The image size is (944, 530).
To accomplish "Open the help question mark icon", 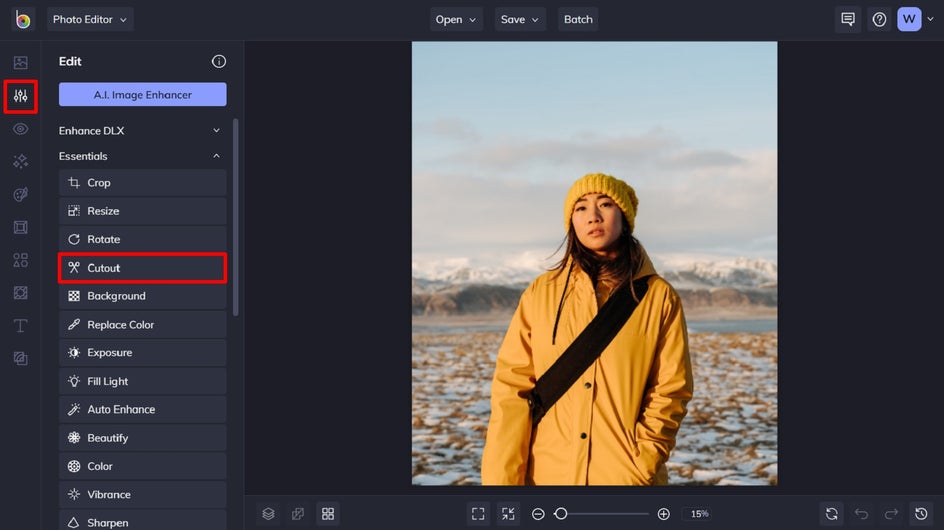I will point(879,19).
